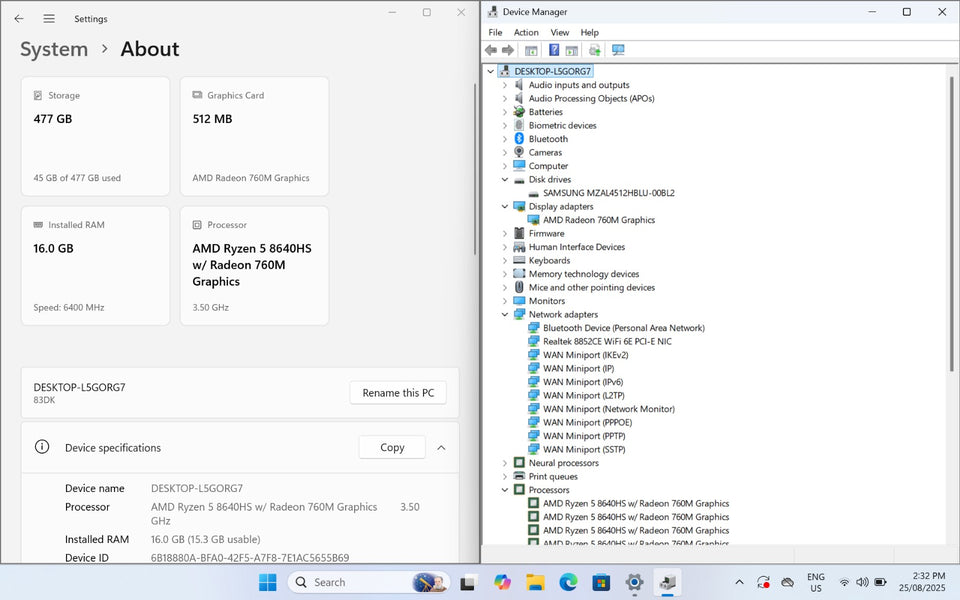The height and width of the screenshot is (600, 960).
Task: Click the OneDrive cloud tray icon
Action: click(x=788, y=582)
